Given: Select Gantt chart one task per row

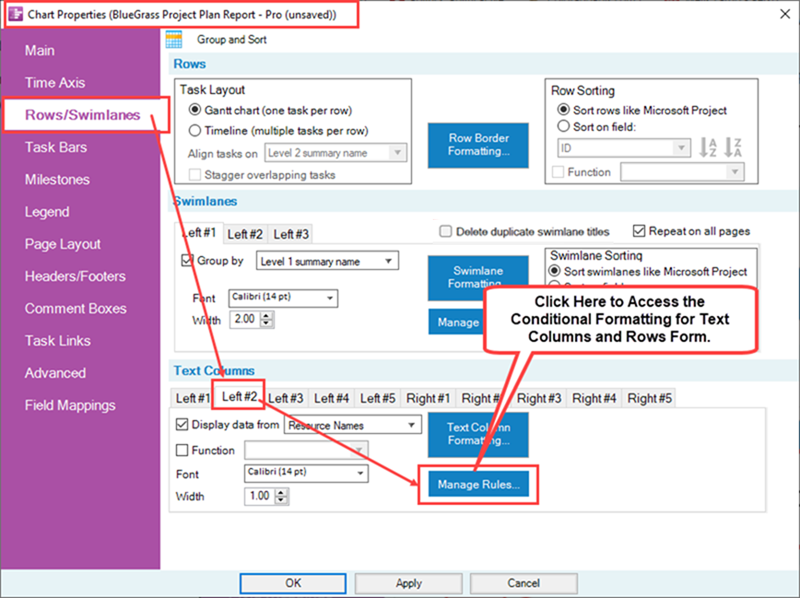Looking at the screenshot, I should click(x=194, y=110).
